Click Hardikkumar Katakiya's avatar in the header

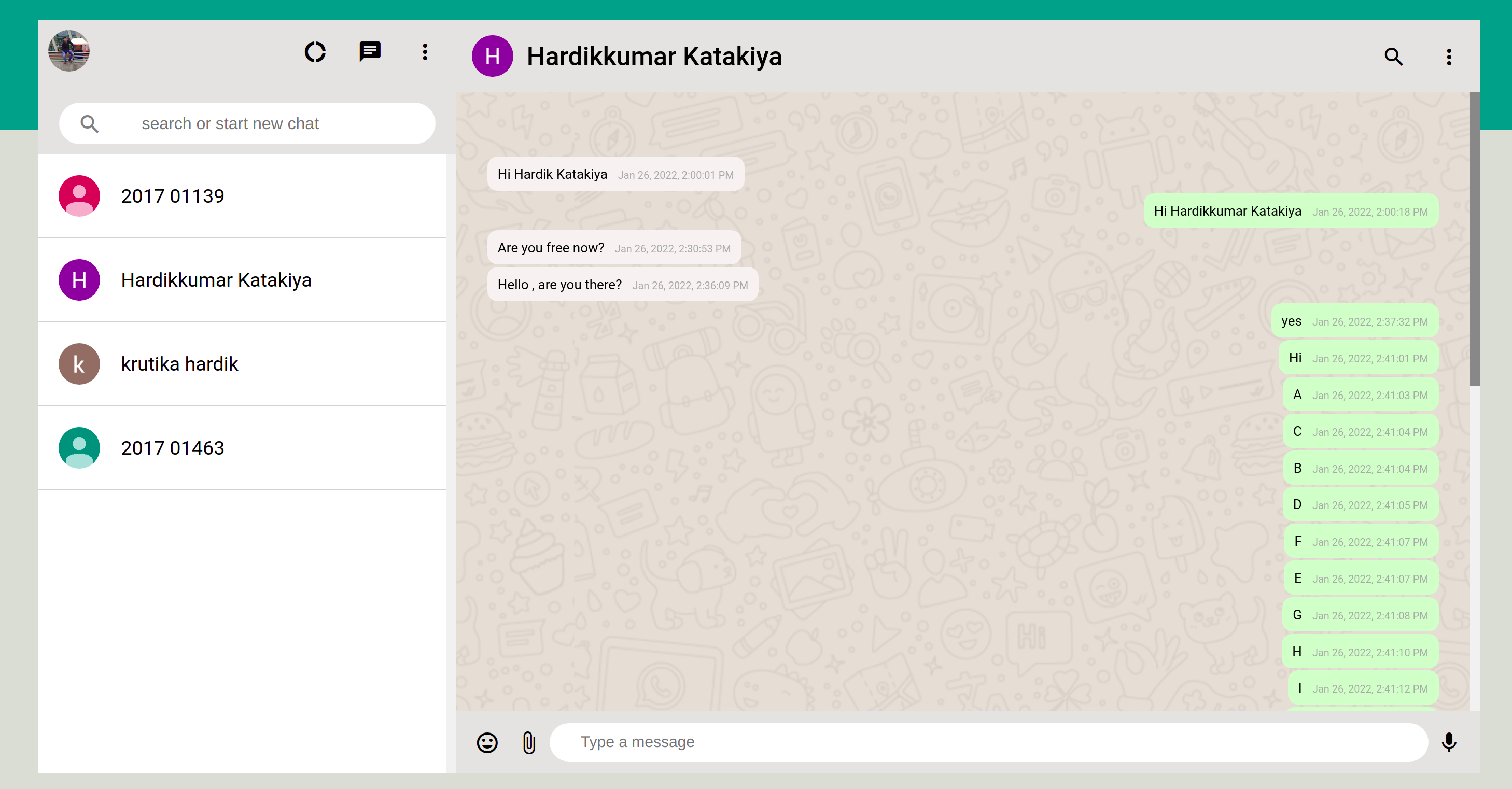[x=493, y=57]
